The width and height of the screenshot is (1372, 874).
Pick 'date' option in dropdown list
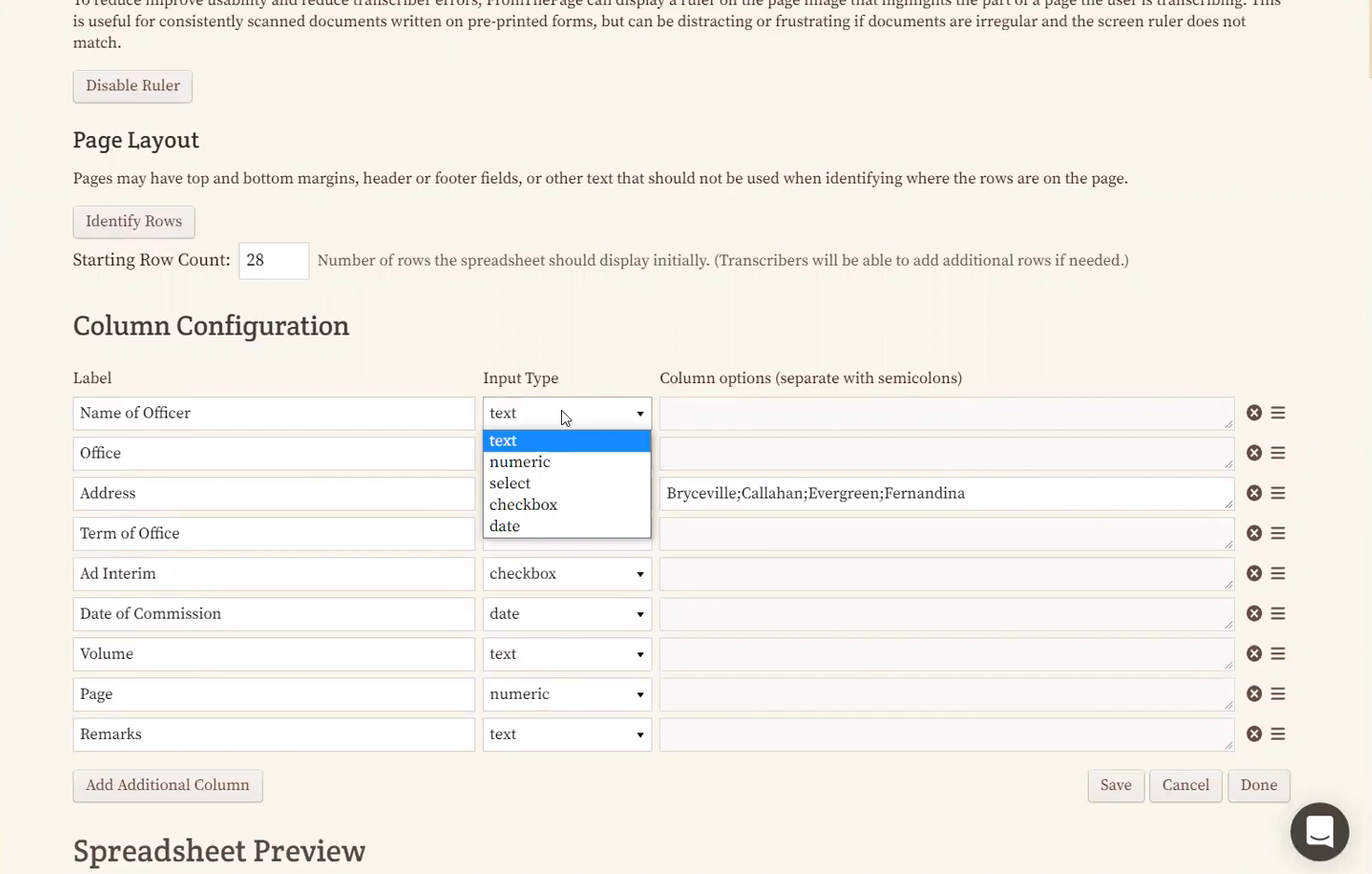(x=504, y=526)
